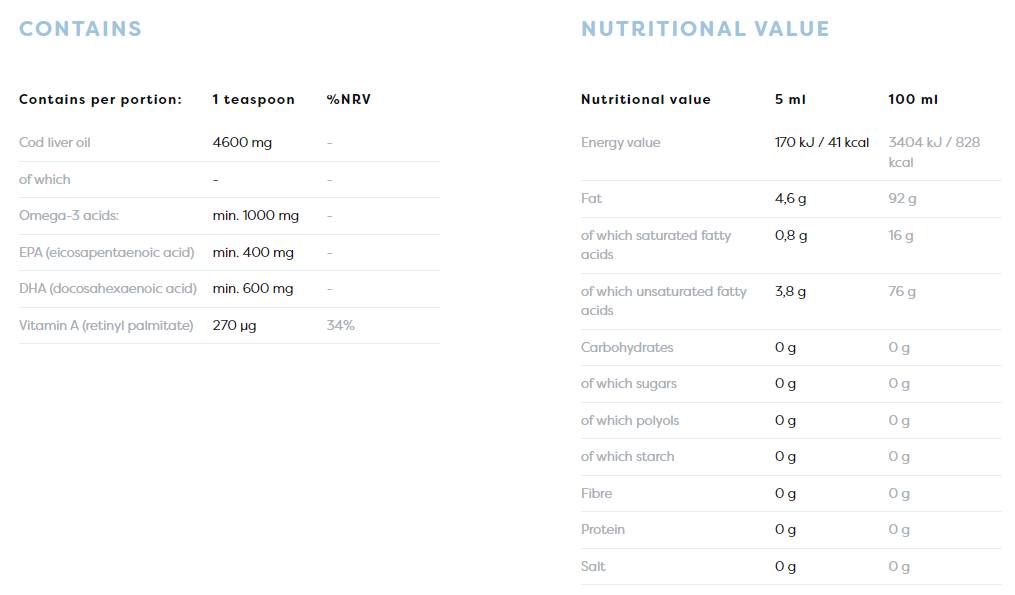This screenshot has height=595, width=1015.
Task: Click the "of which saturated fatty acids" label
Action: click(x=656, y=244)
